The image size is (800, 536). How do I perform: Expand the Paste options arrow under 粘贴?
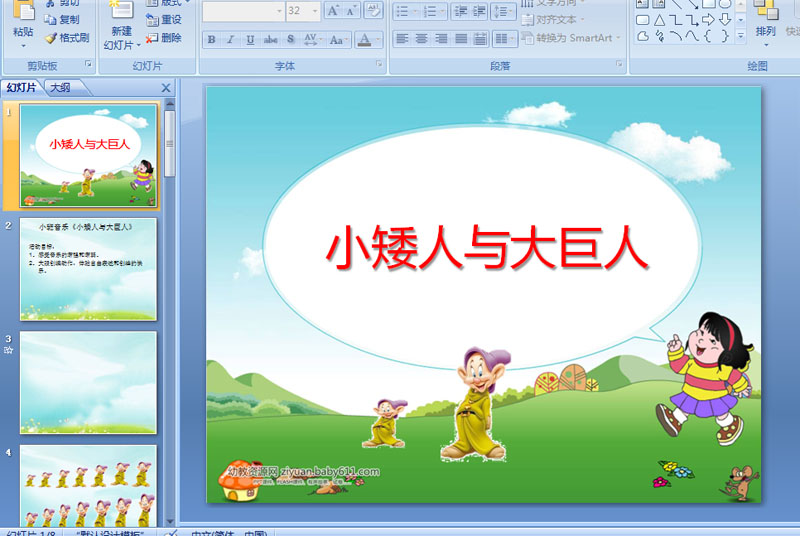click(23, 46)
